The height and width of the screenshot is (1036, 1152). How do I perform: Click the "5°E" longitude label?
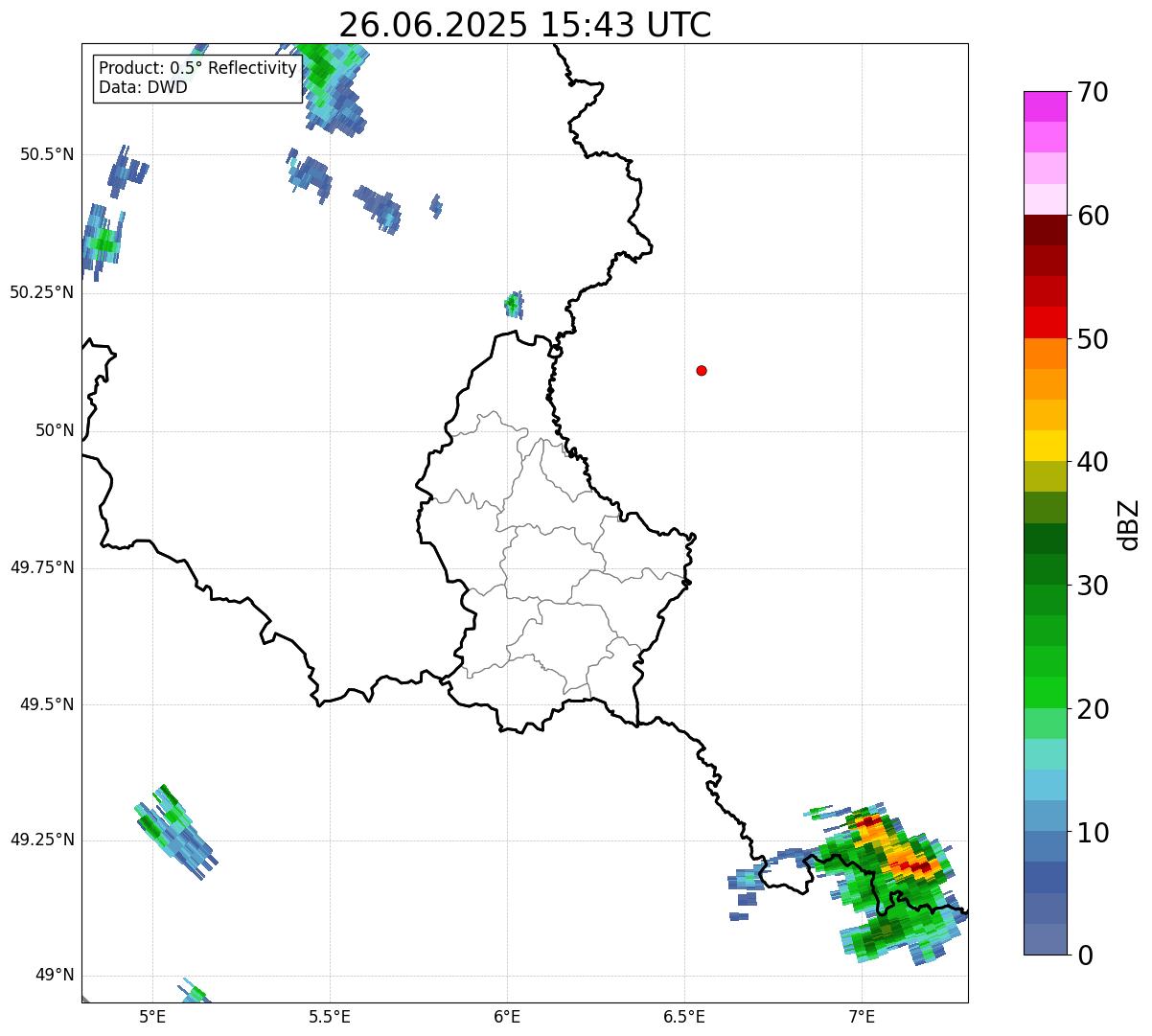[x=152, y=1016]
